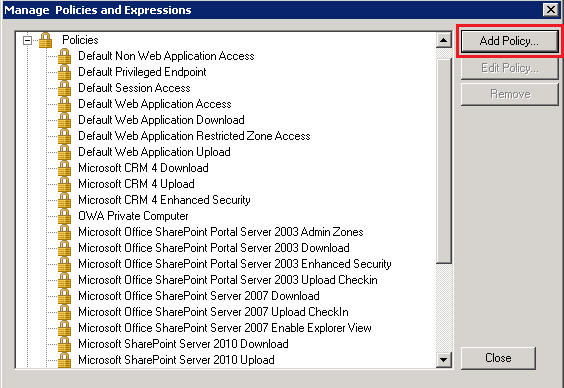Click the vertical scrollbar thumb
Image resolution: width=564 pixels, height=388 pixels.
pos(444,161)
